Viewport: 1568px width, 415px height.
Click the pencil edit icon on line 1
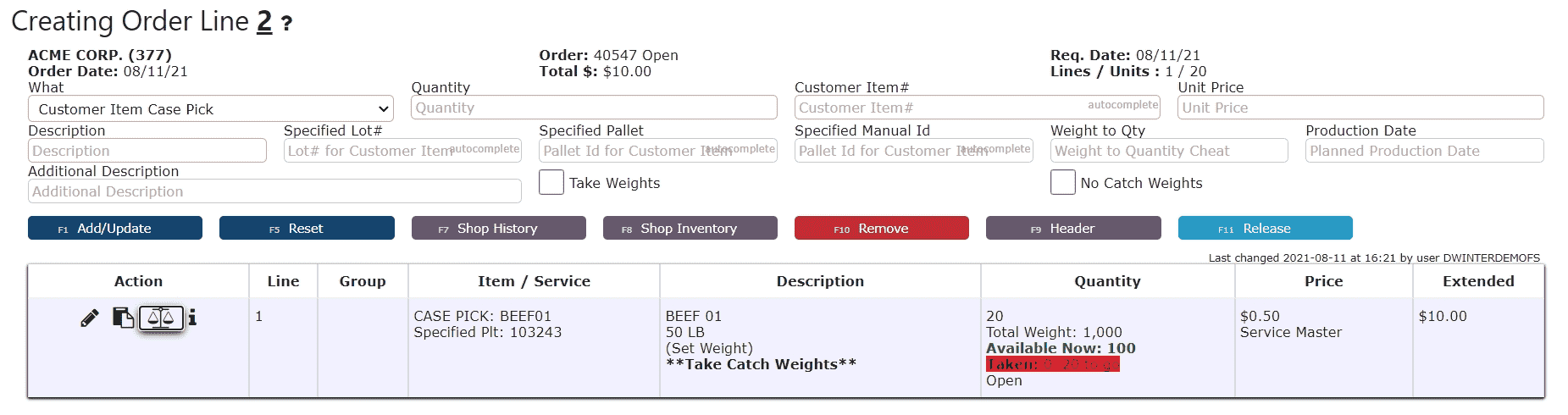coord(89,318)
